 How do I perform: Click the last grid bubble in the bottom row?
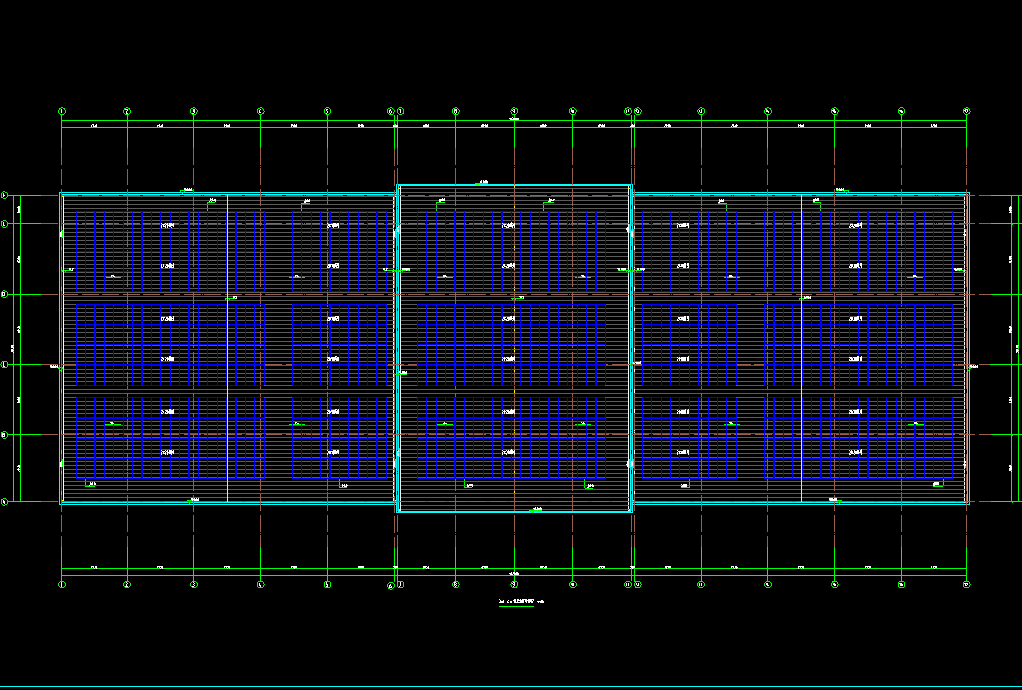966,584
